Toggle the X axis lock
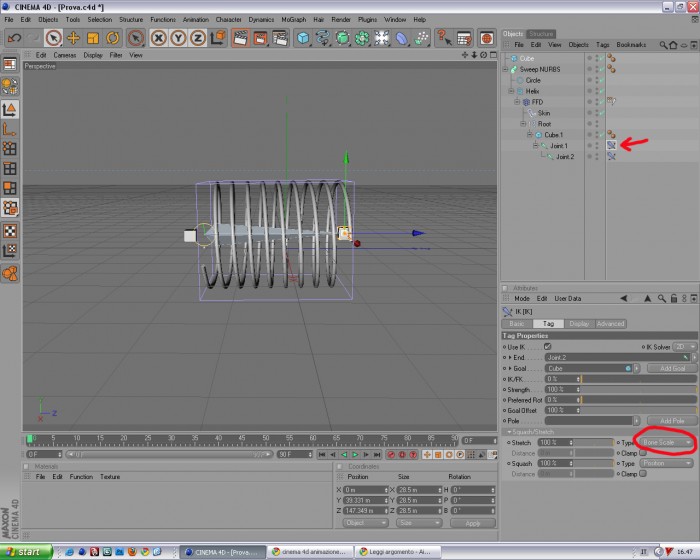 (x=158, y=38)
